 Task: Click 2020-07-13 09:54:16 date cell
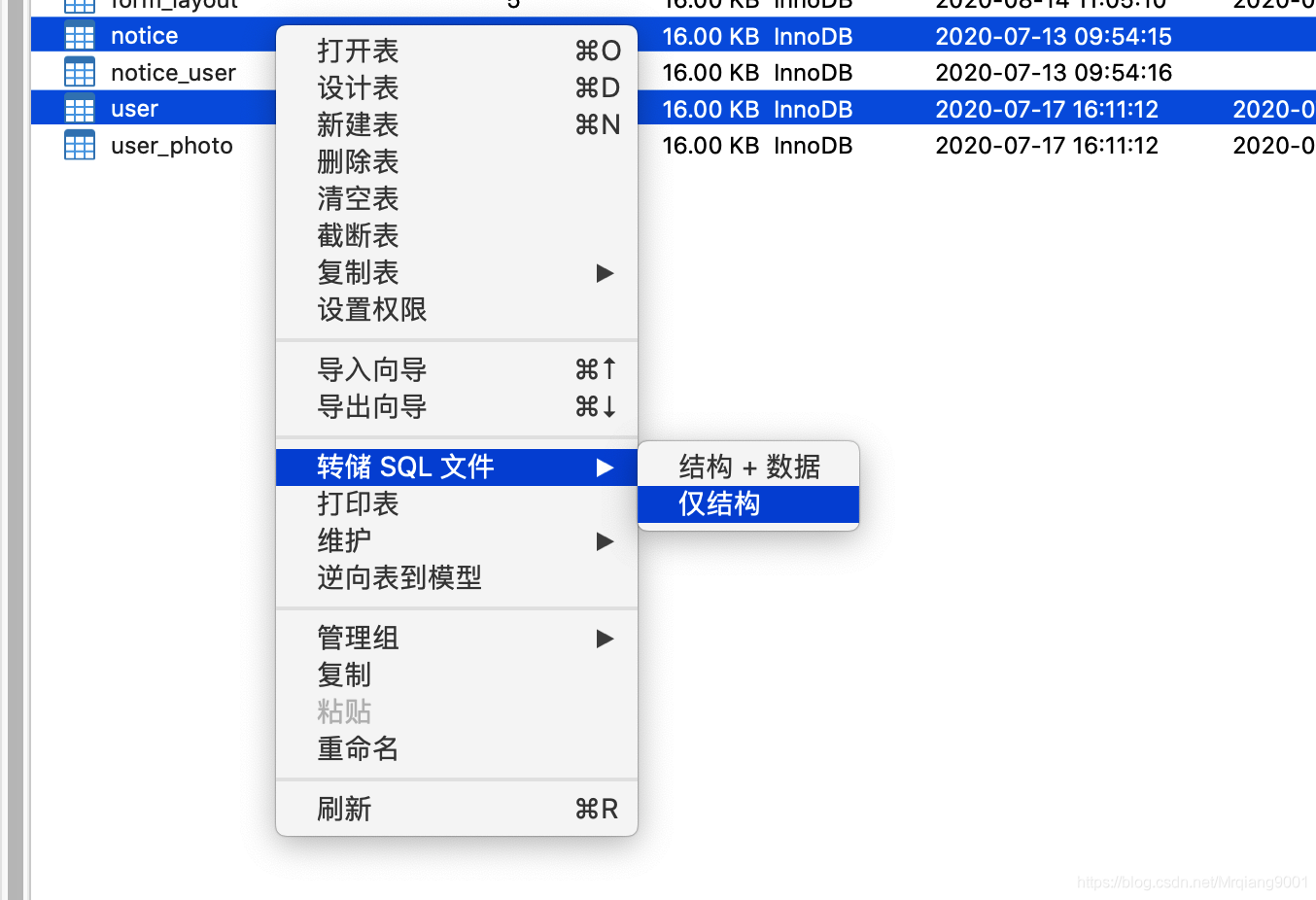coord(1054,73)
